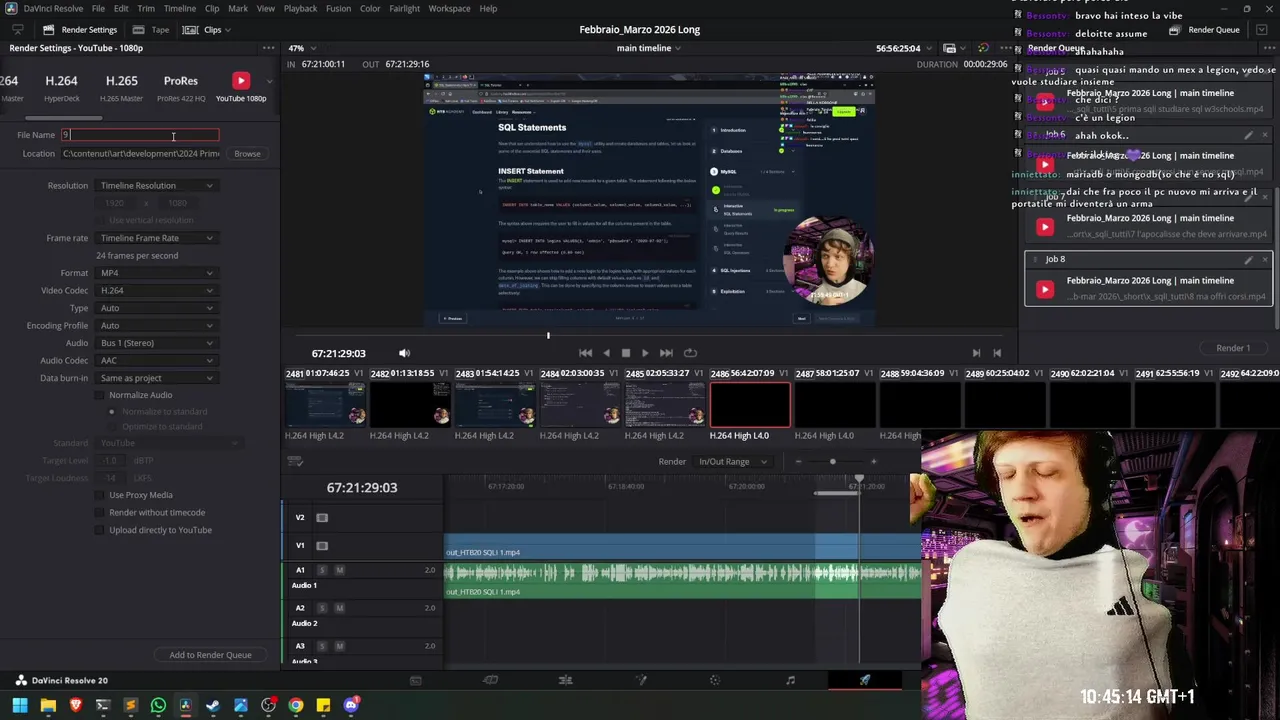The width and height of the screenshot is (1280, 720).
Task: Enable Normalize Audio checkbox
Action: (x=100, y=395)
